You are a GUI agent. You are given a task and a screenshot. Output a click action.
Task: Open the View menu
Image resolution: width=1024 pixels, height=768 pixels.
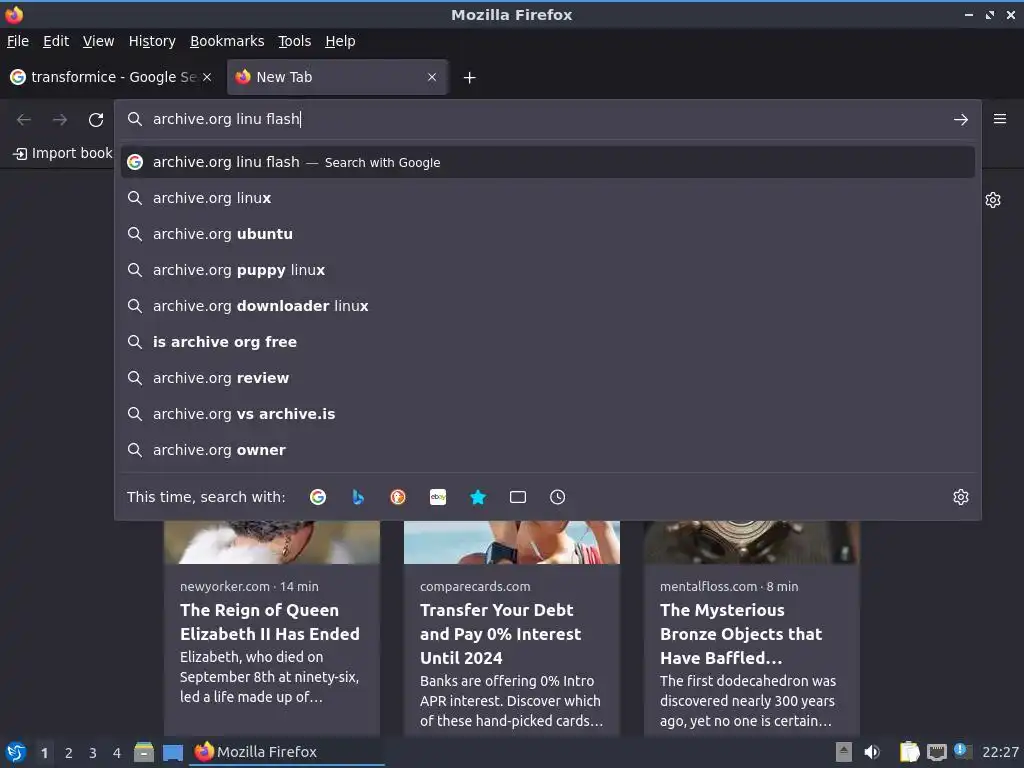98,41
